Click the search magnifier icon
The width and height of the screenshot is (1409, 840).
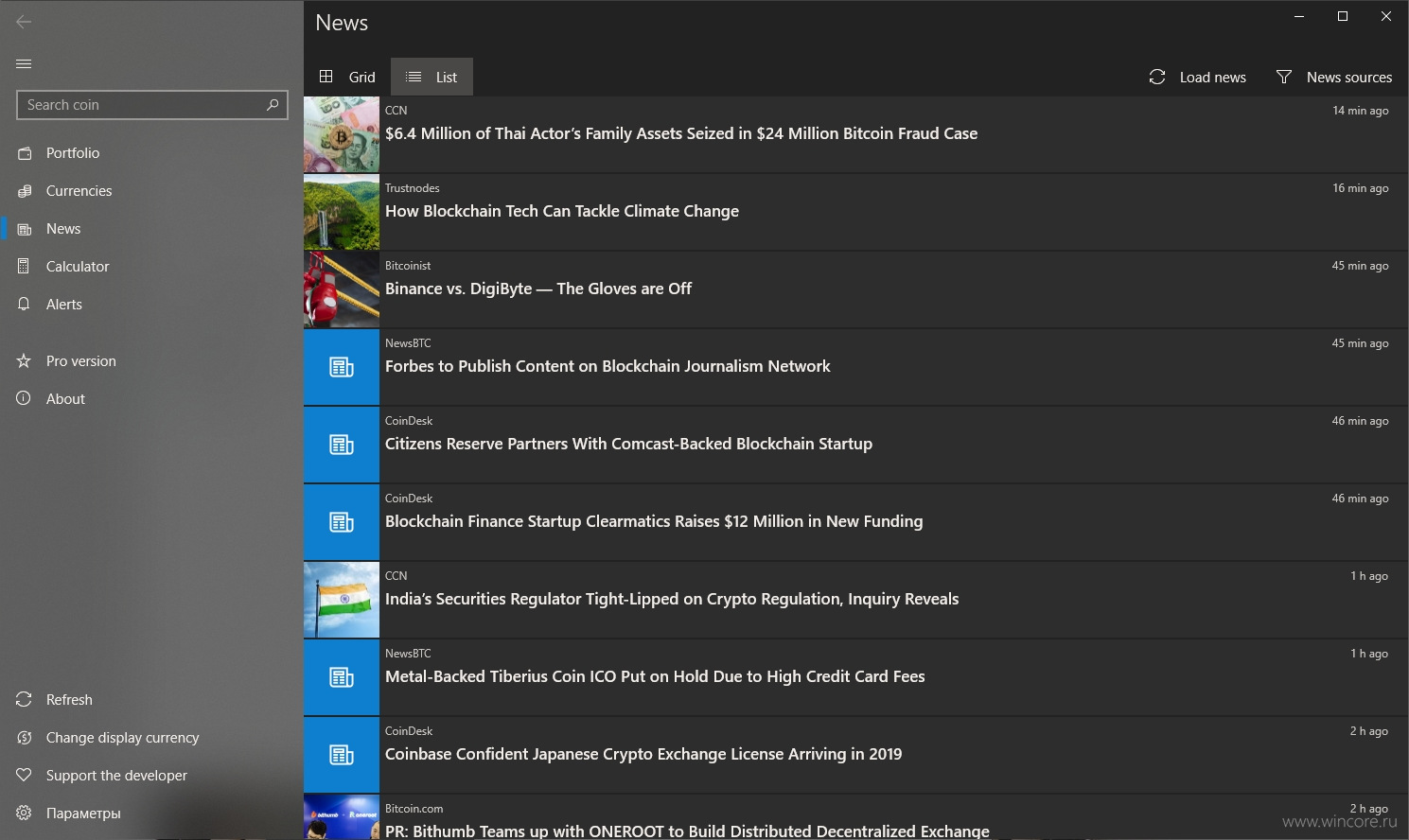point(273,105)
